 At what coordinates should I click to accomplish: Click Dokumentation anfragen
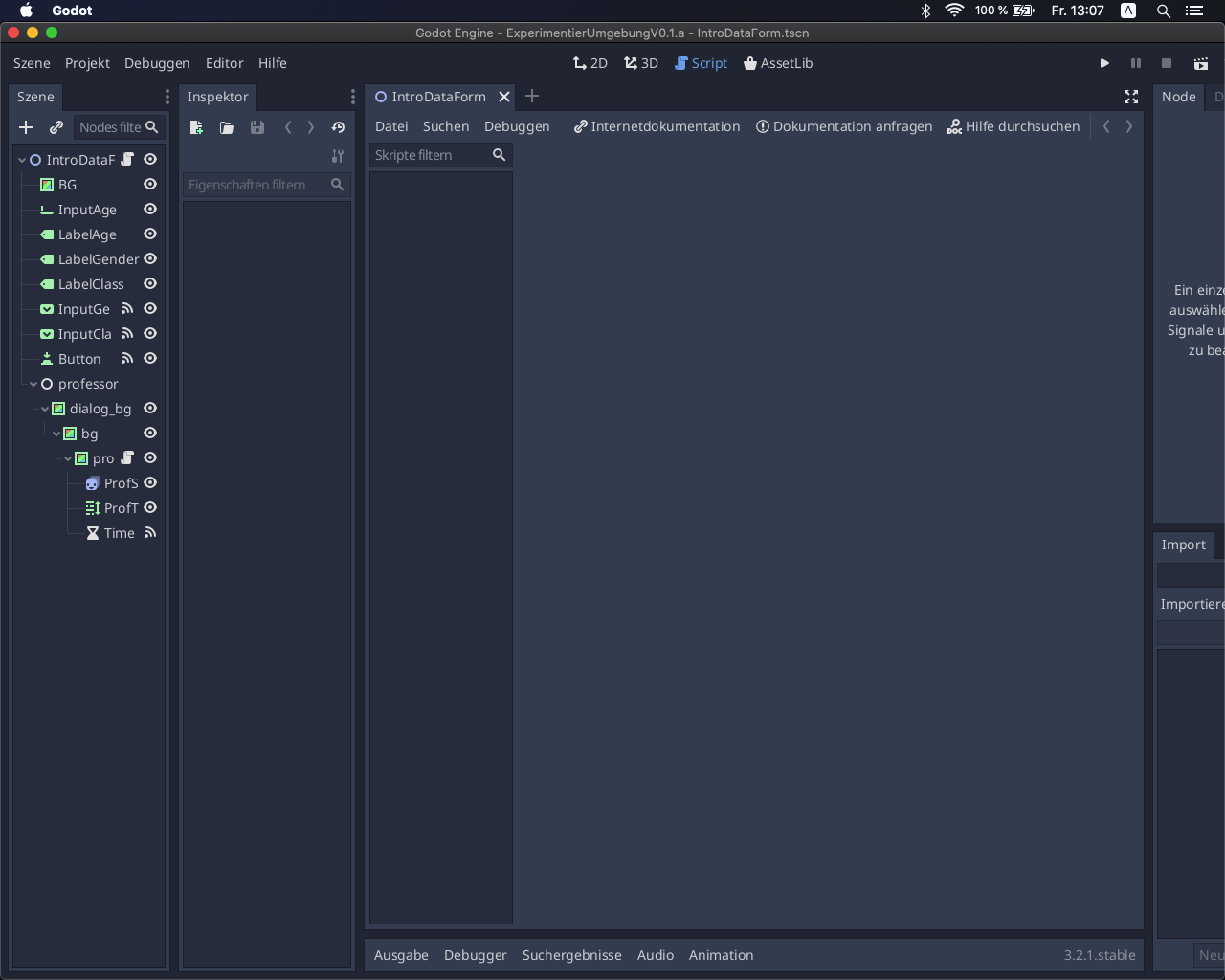tap(843, 126)
